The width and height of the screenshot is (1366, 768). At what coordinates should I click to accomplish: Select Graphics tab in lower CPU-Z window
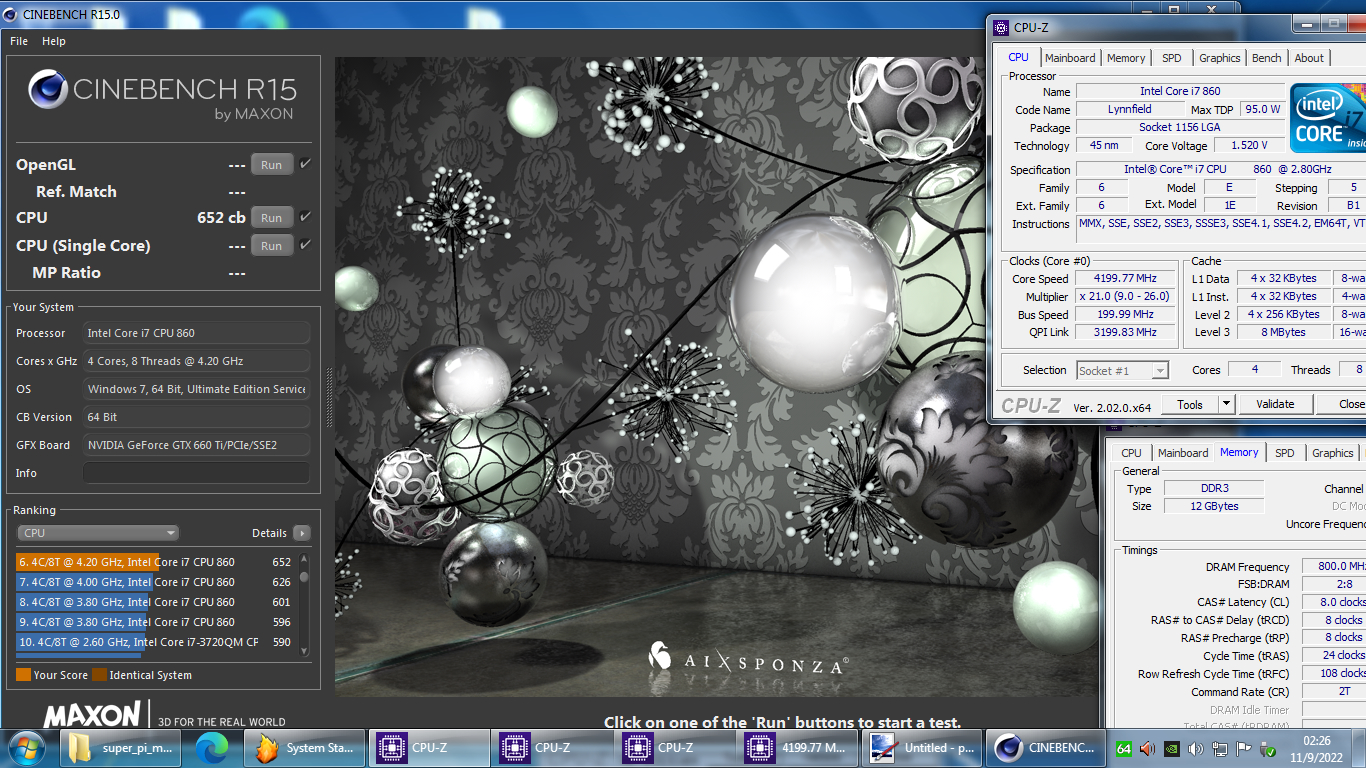tap(1332, 453)
